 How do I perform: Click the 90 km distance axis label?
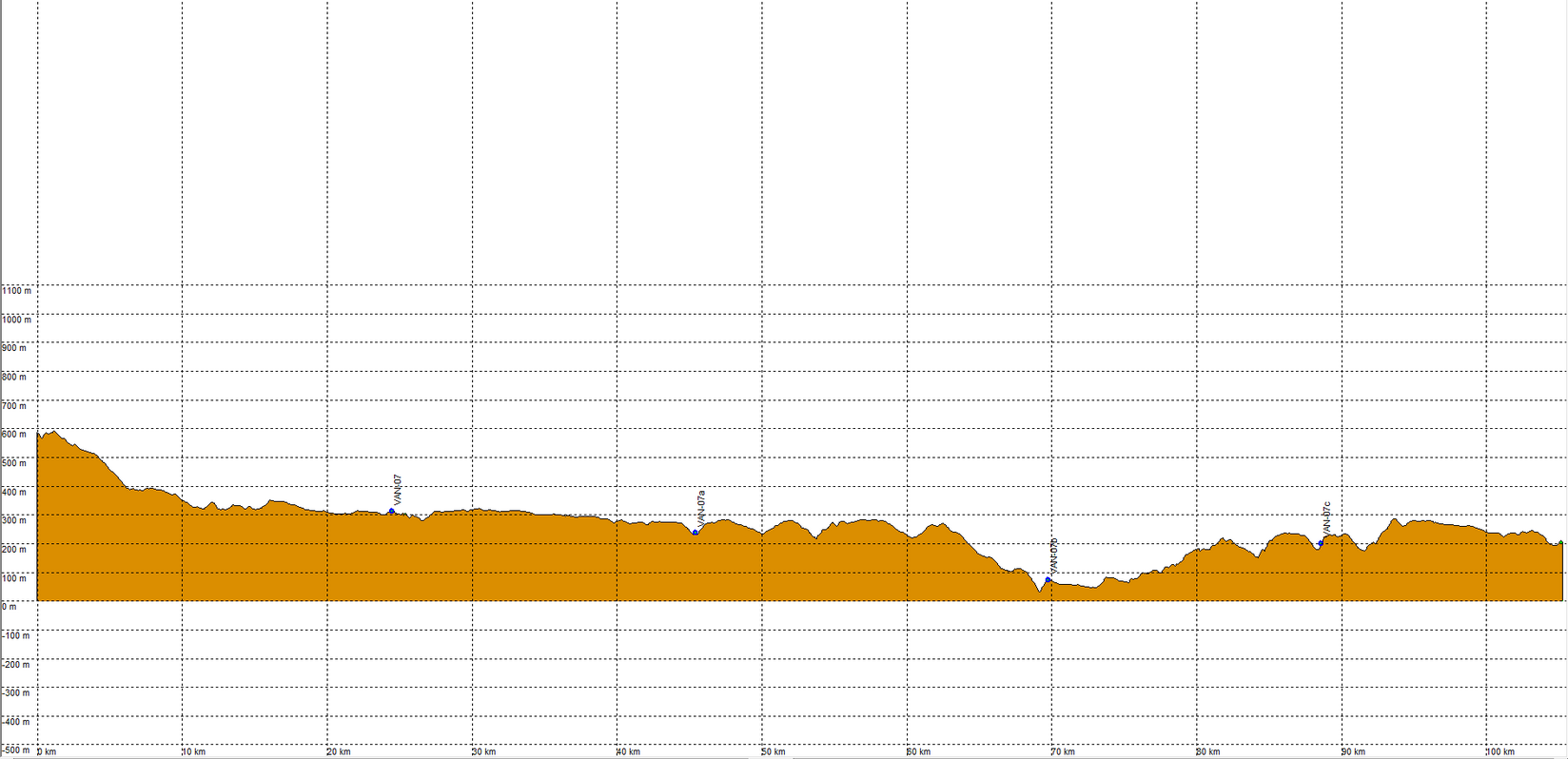(1353, 752)
